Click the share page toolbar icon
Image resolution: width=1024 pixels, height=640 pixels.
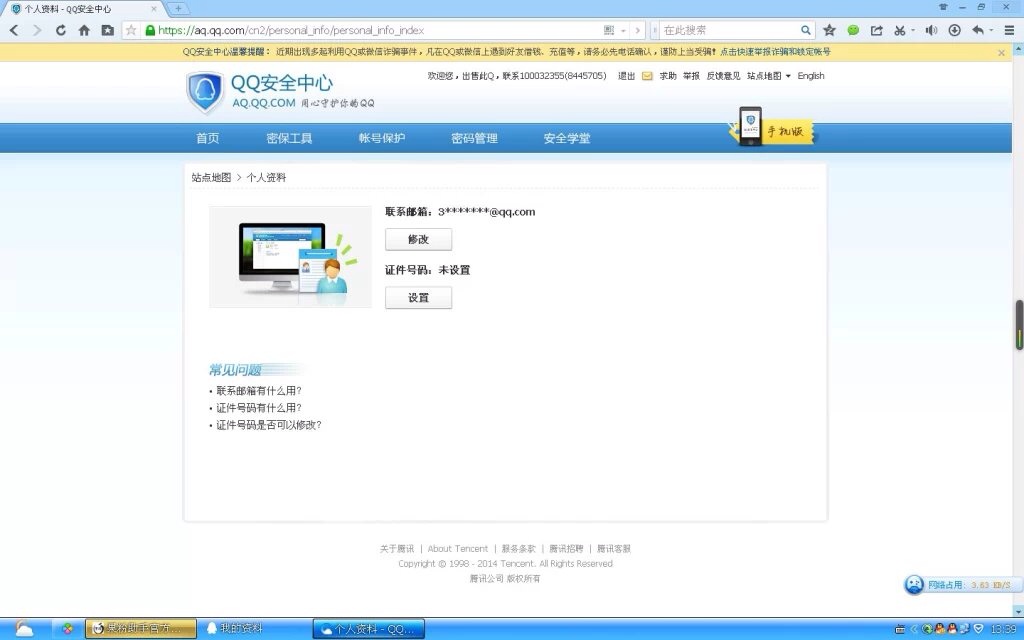pos(876,30)
